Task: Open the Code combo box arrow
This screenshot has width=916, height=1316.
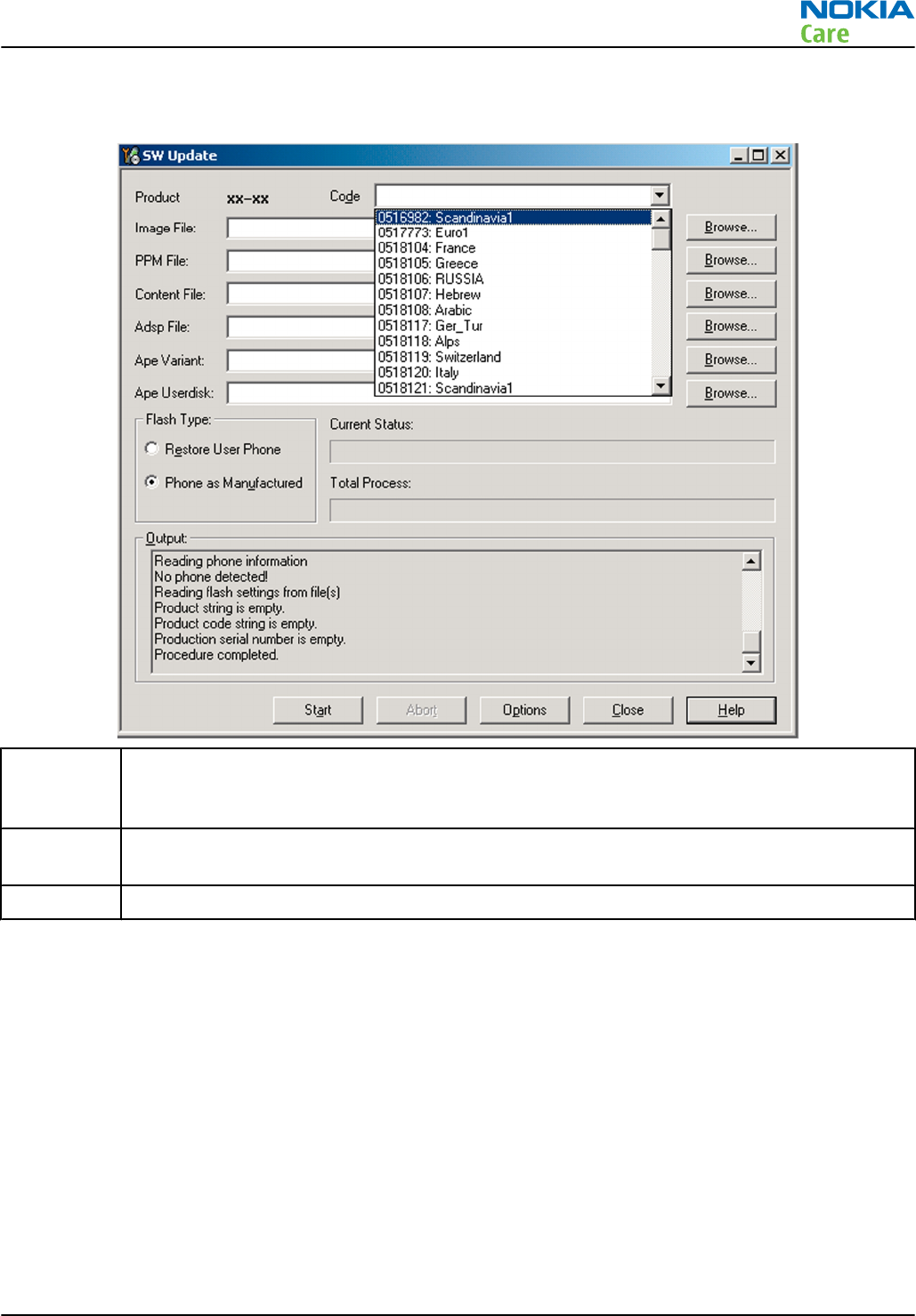Action: pos(660,195)
